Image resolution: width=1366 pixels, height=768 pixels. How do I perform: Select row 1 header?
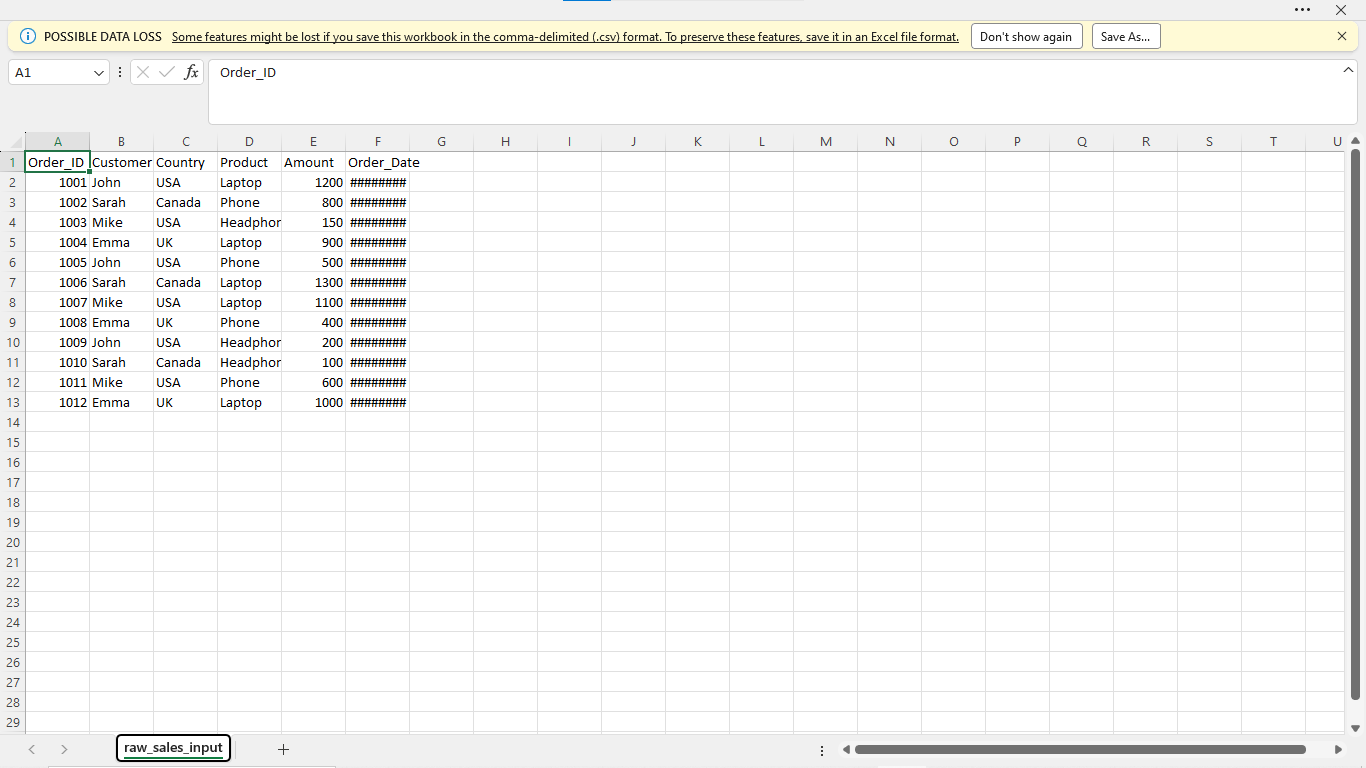pyautogui.click(x=12, y=162)
